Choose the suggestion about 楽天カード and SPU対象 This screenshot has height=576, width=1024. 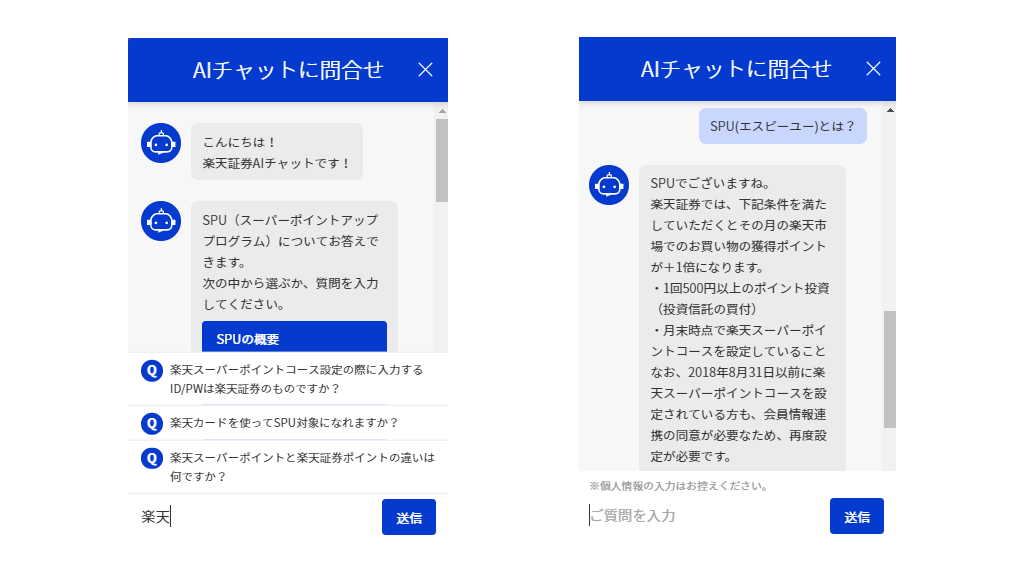point(288,423)
